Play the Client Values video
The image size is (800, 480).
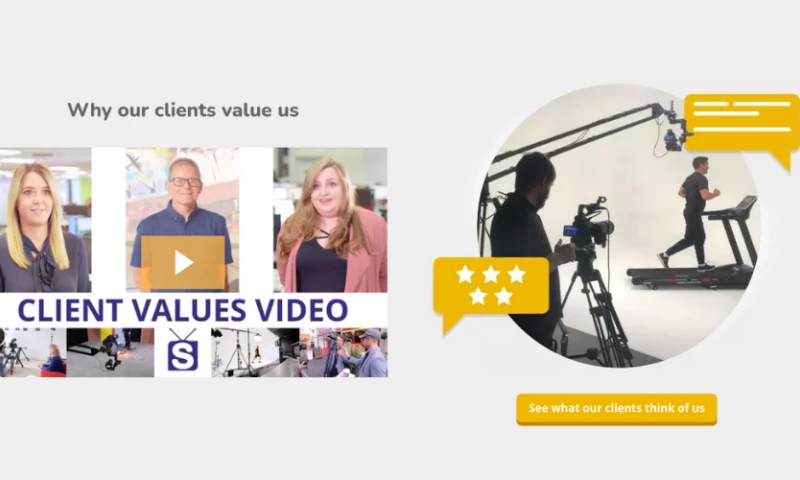click(x=183, y=262)
